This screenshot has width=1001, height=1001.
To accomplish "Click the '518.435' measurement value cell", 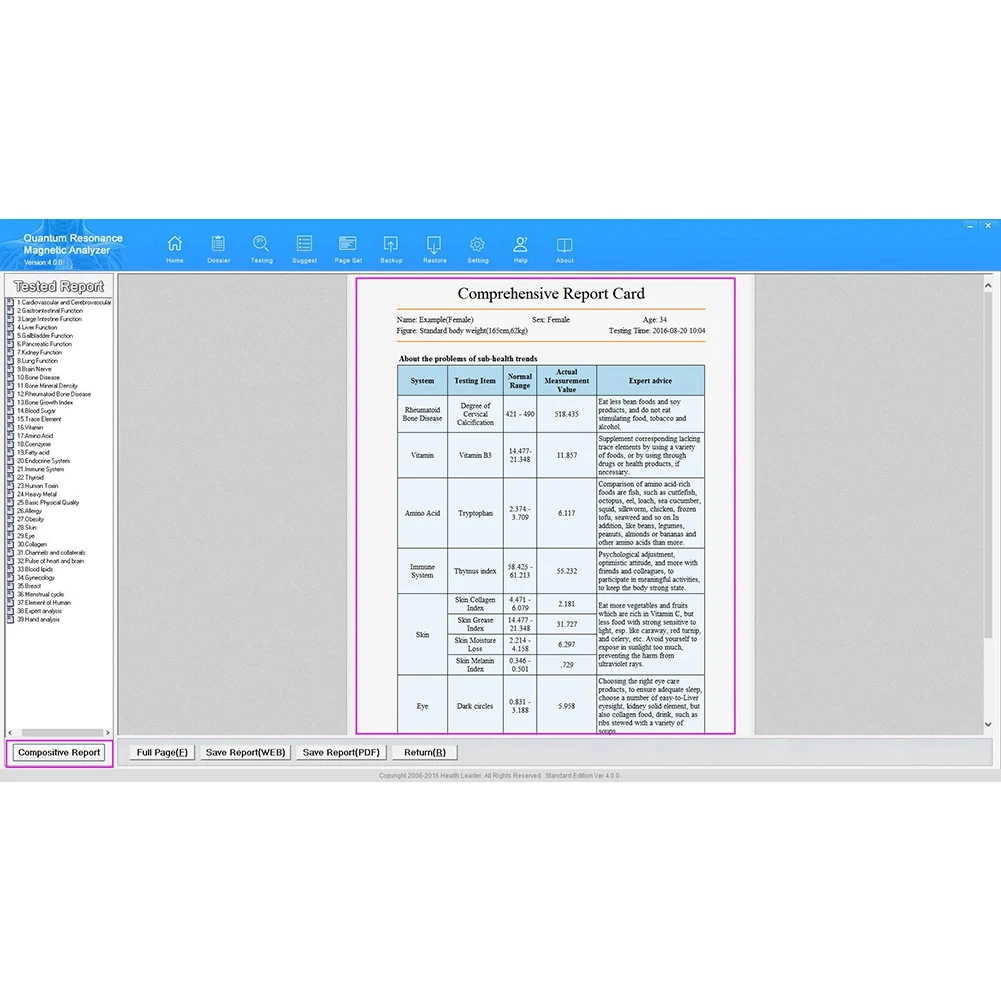I will 566,414.
